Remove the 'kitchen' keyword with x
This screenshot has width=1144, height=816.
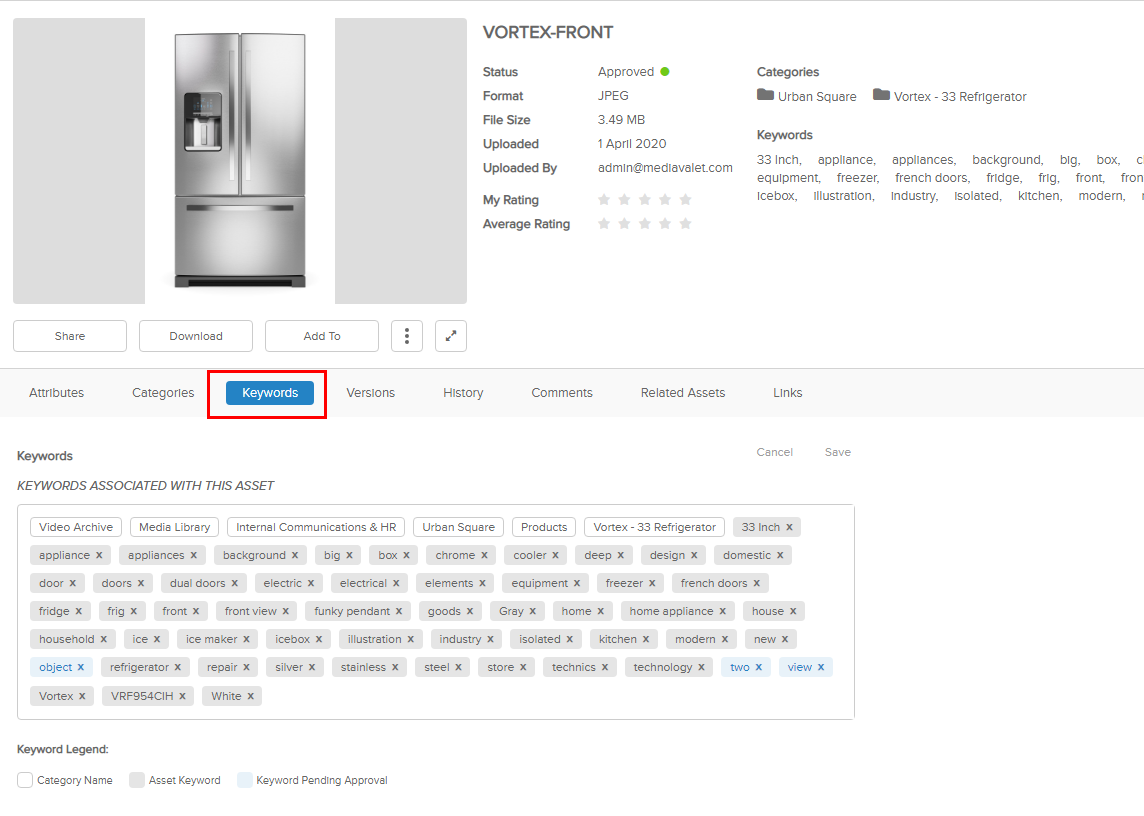click(x=646, y=639)
